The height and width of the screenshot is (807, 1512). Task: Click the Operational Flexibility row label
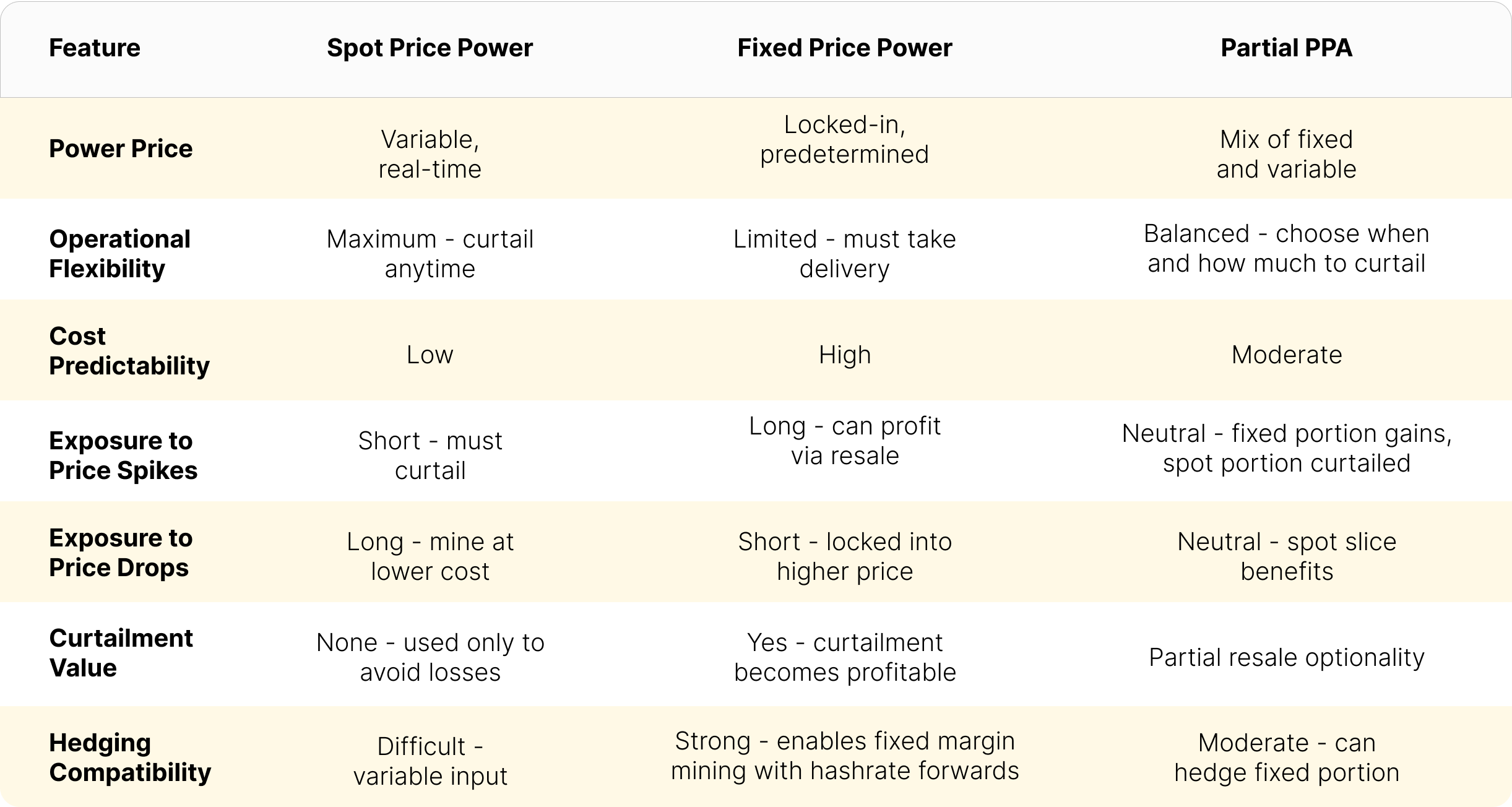(120, 254)
